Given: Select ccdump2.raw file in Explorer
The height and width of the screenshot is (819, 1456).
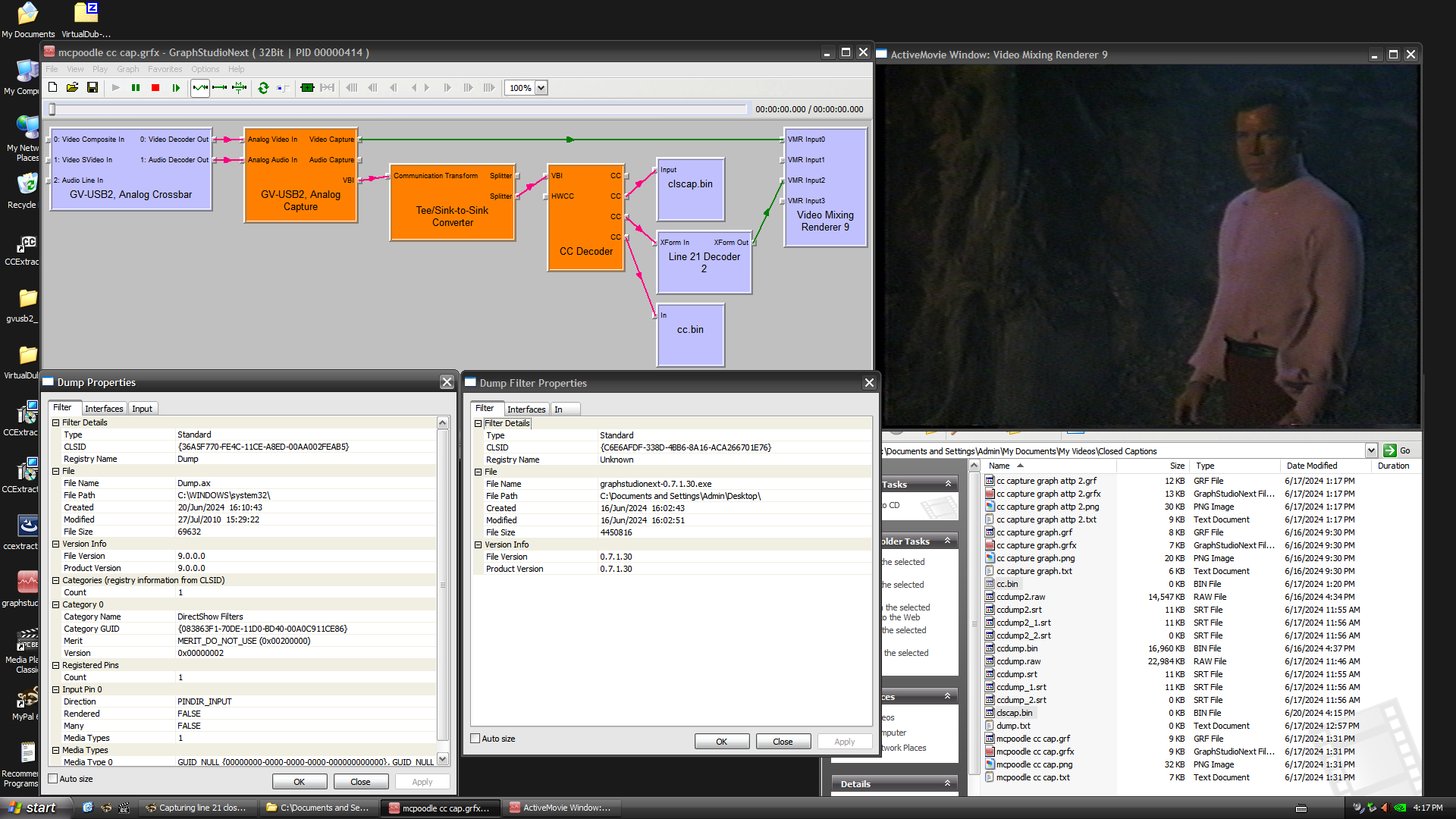Looking at the screenshot, I should (x=1021, y=597).
